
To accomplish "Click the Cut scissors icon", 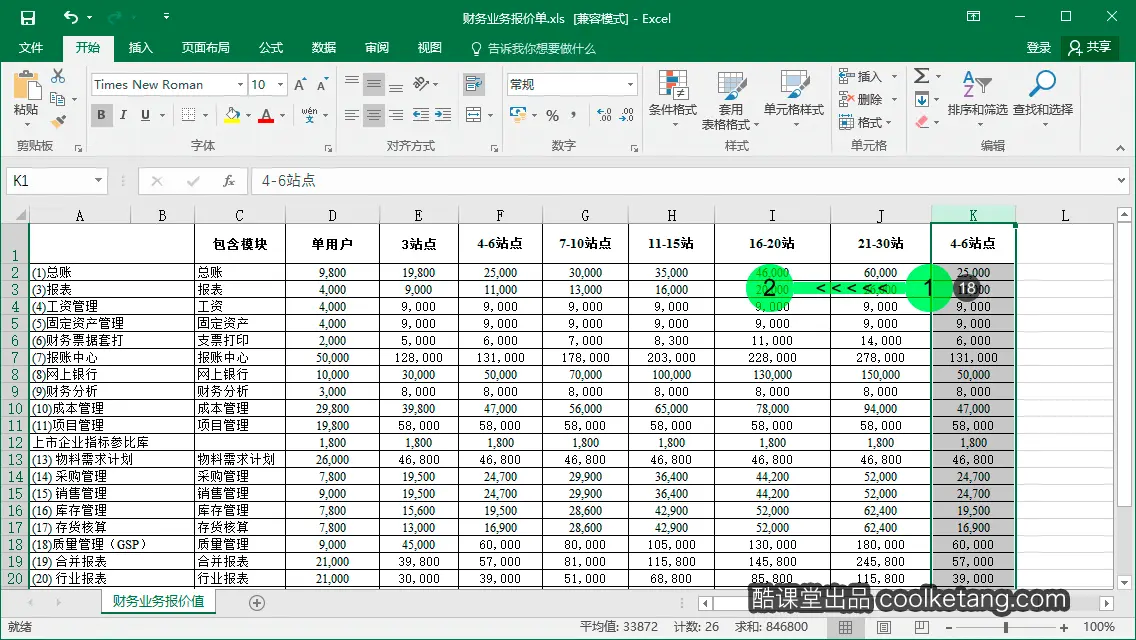I will 58,75.
